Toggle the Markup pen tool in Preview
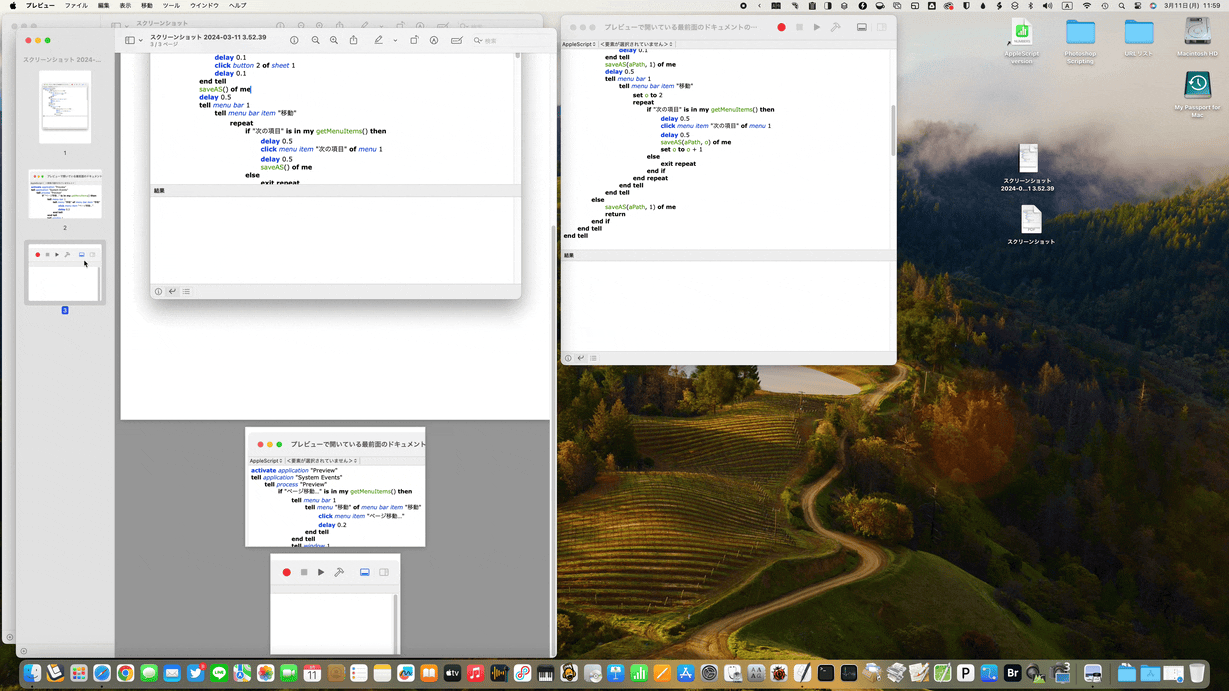The image size is (1229, 691). 378,41
